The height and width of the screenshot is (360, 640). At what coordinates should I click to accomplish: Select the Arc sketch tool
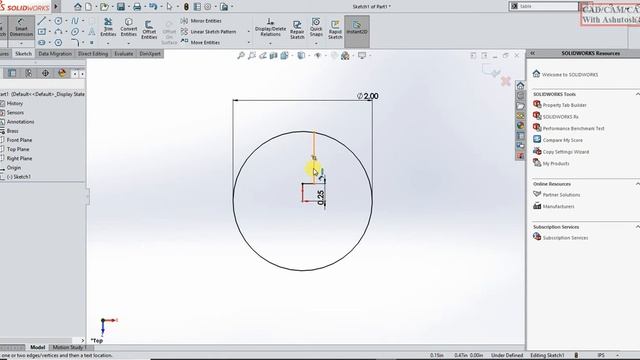[x=58, y=31]
